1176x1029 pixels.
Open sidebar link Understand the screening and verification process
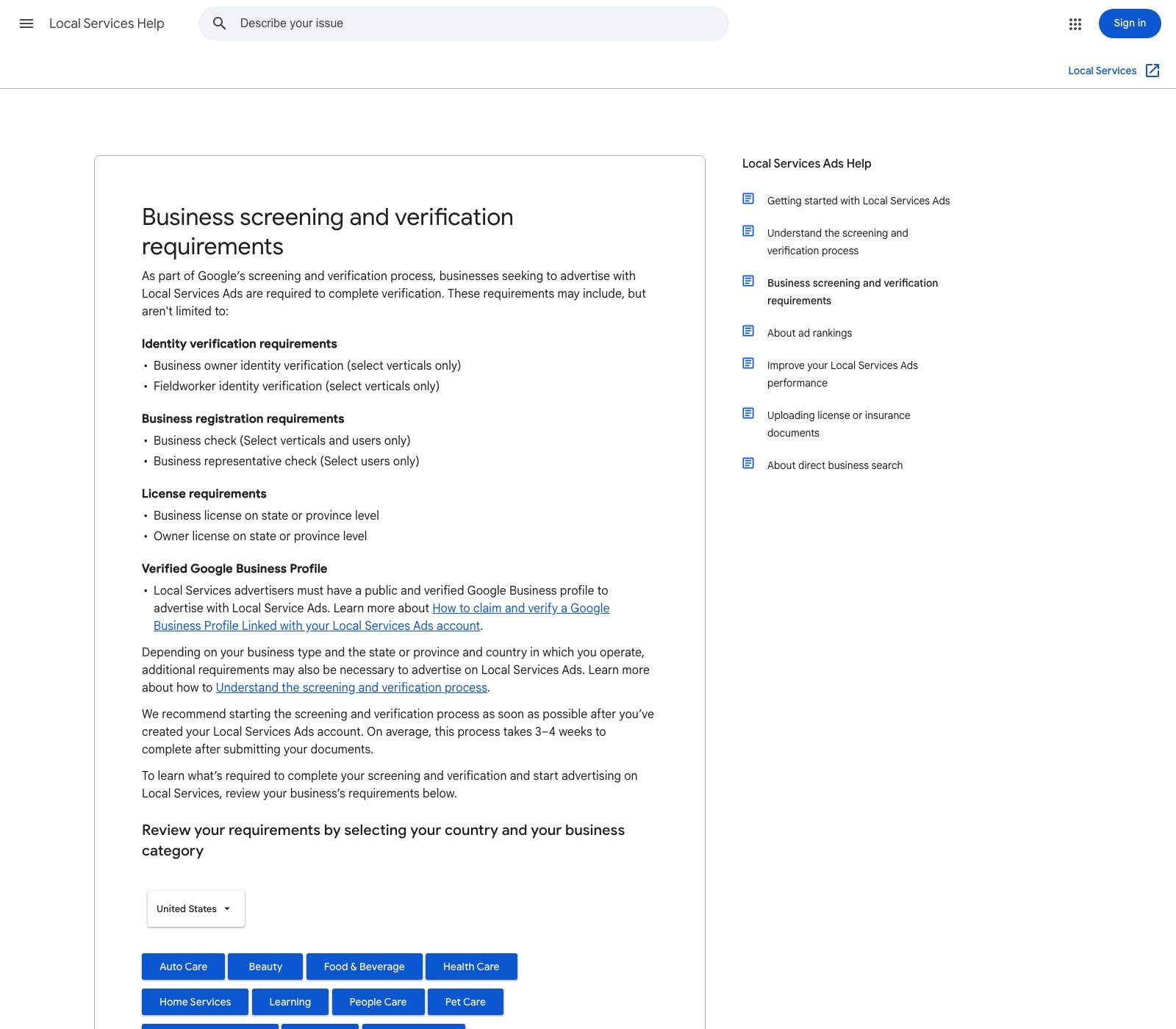click(x=837, y=242)
